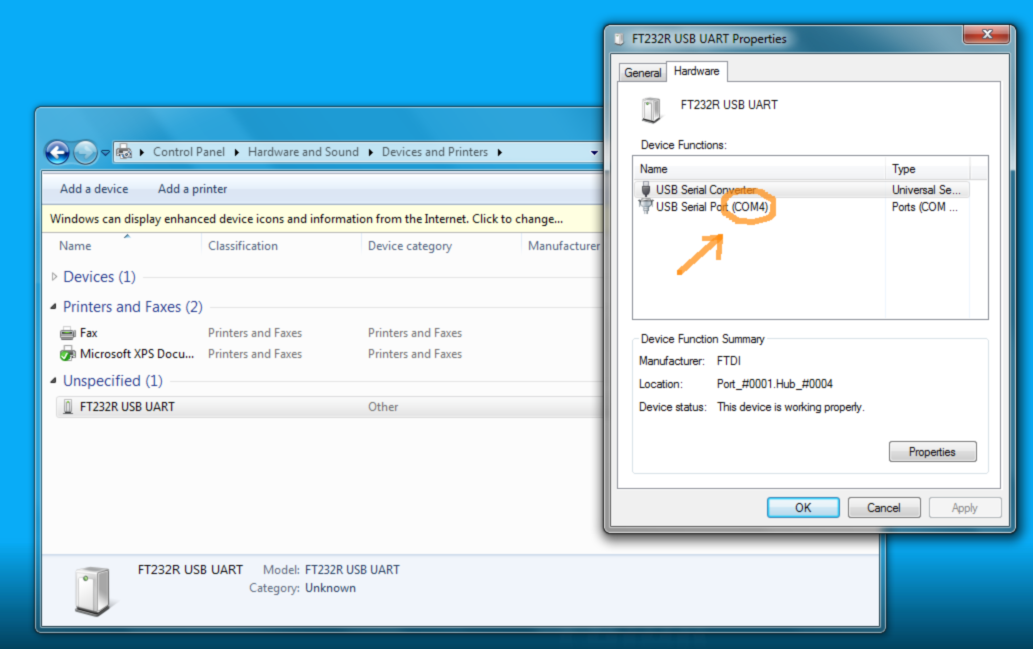Close the FT232R USB UART Properties dialog
Image resolution: width=1033 pixels, height=649 pixels.
point(986,34)
